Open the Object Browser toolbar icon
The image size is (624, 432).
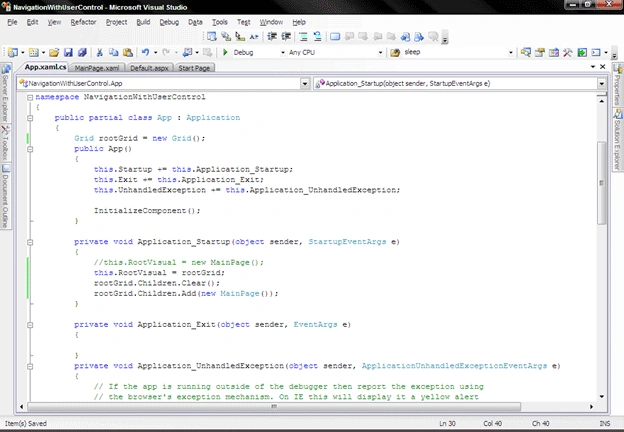click(554, 53)
